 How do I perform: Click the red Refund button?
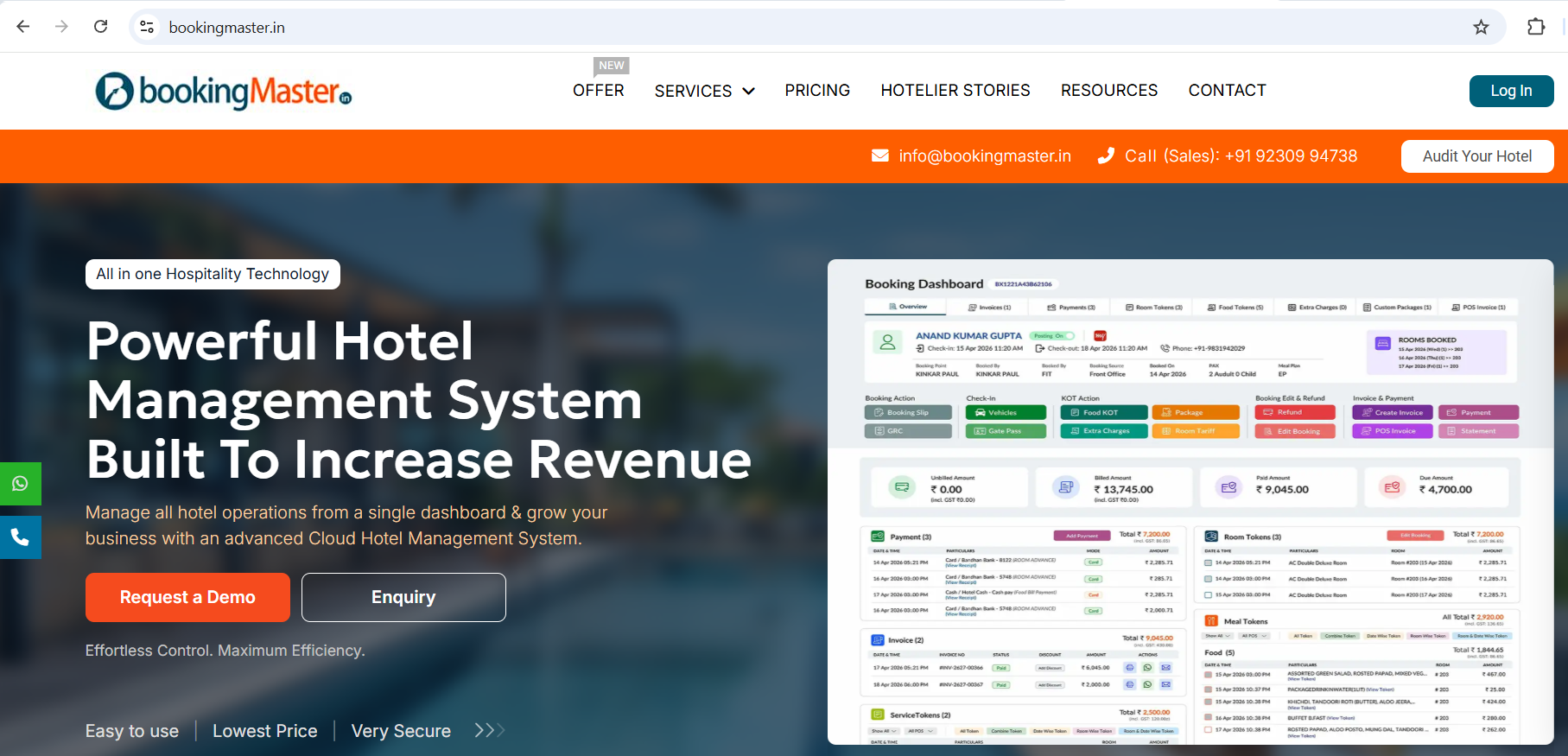1294,413
